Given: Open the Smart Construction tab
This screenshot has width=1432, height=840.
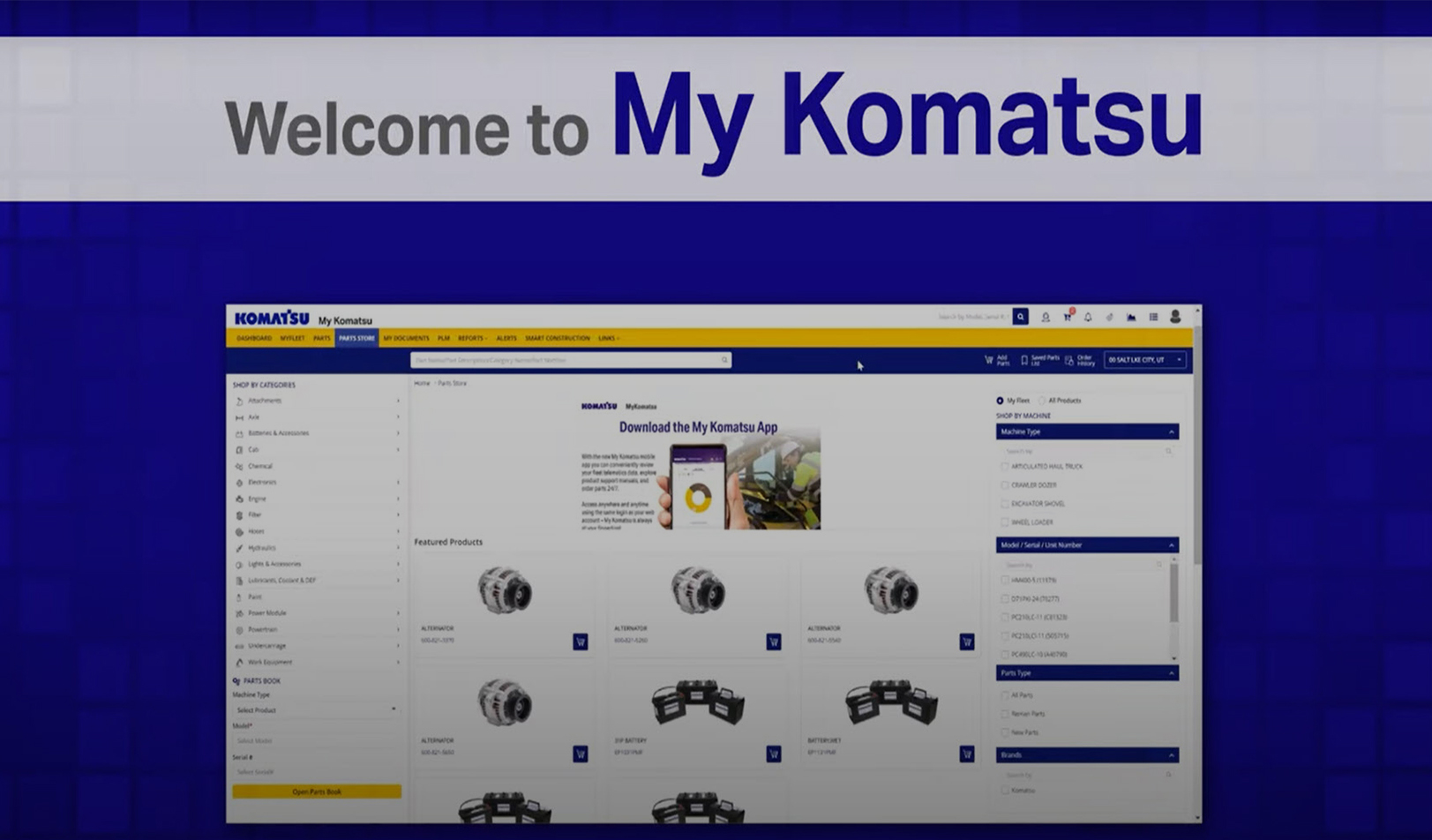Looking at the screenshot, I should [558, 338].
